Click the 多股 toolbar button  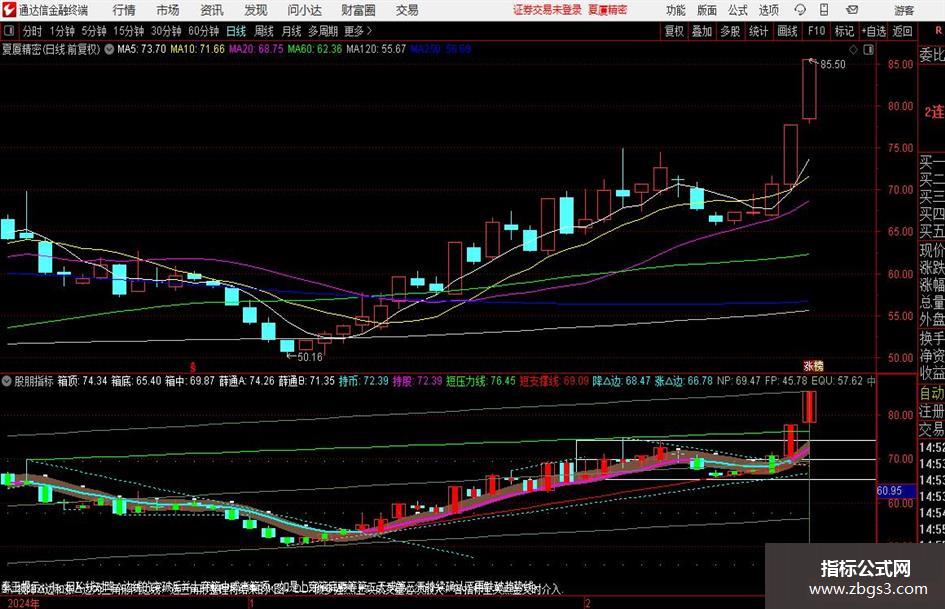coord(730,31)
